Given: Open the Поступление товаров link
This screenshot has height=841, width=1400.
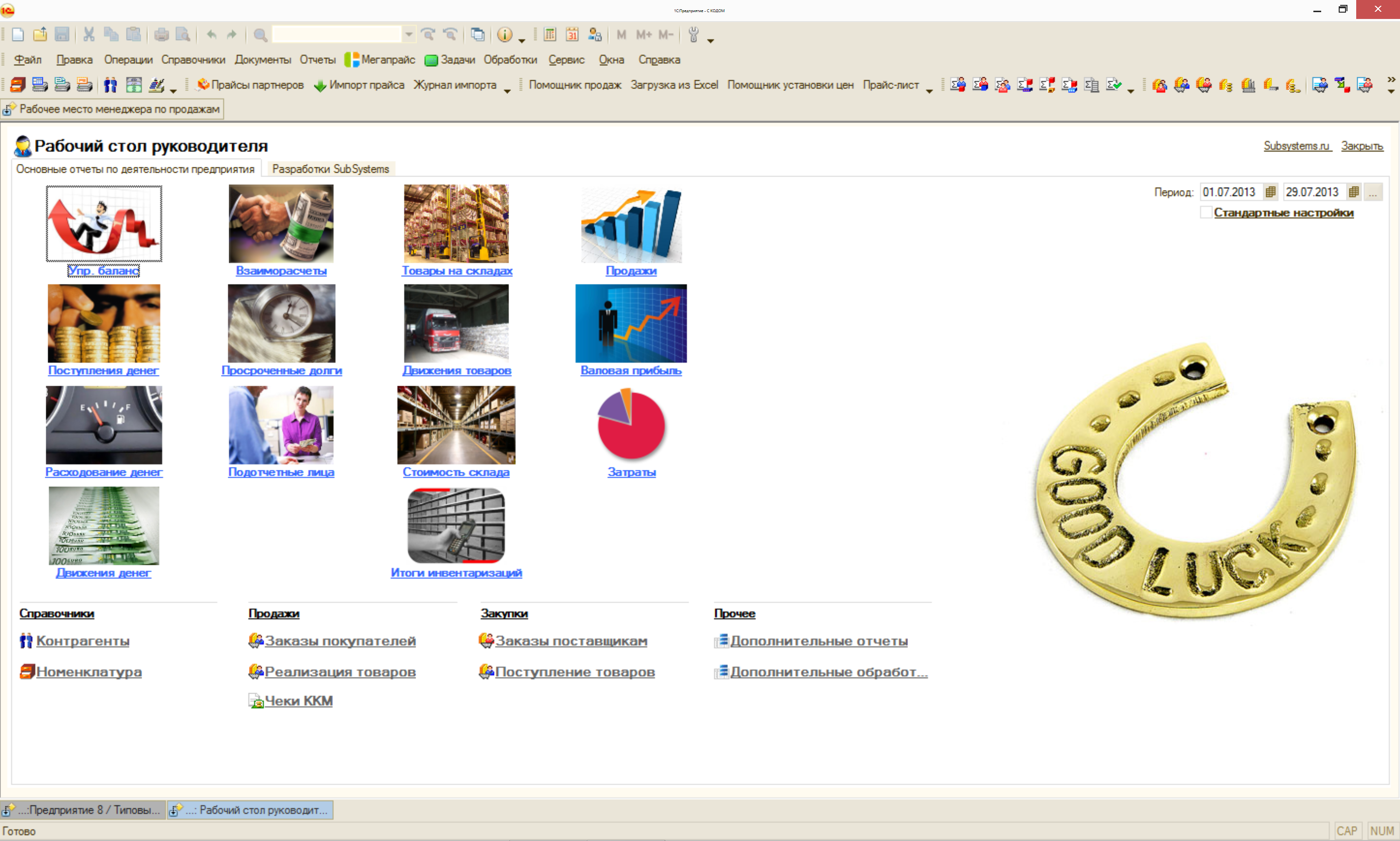Looking at the screenshot, I should (575, 672).
